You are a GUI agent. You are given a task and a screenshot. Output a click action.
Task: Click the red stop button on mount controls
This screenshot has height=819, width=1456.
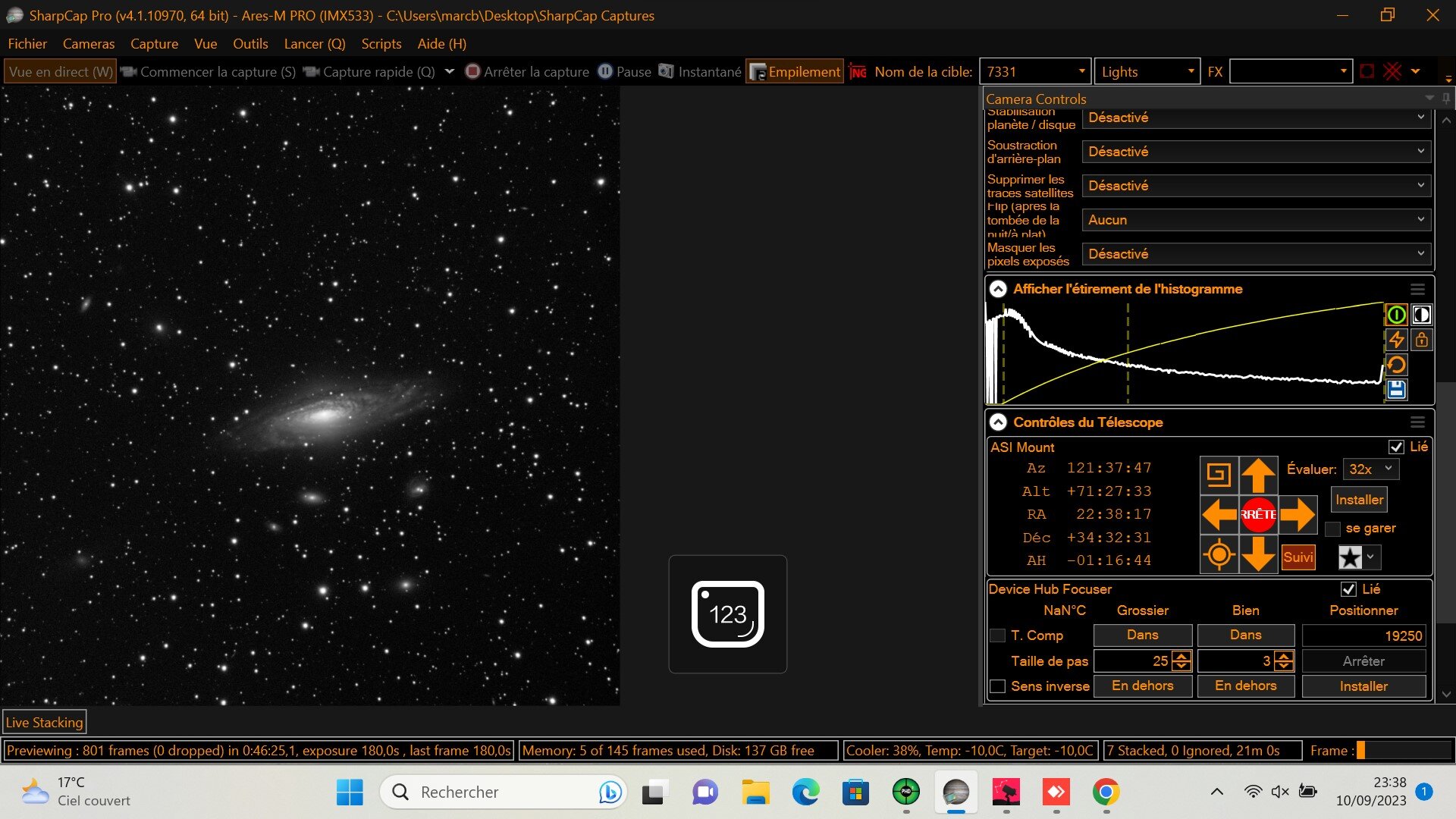1258,514
